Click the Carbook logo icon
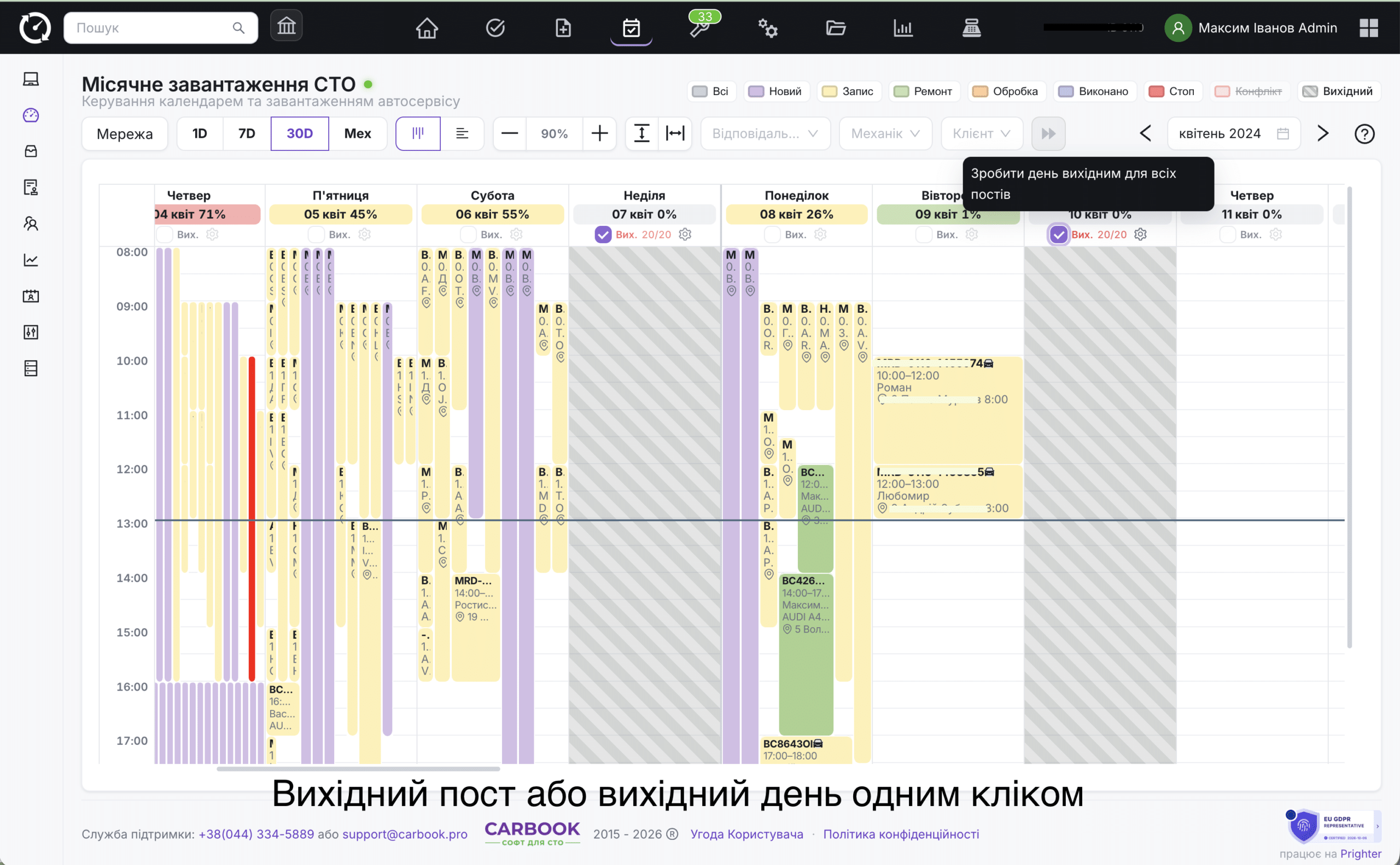The image size is (1400, 865). [35, 27]
